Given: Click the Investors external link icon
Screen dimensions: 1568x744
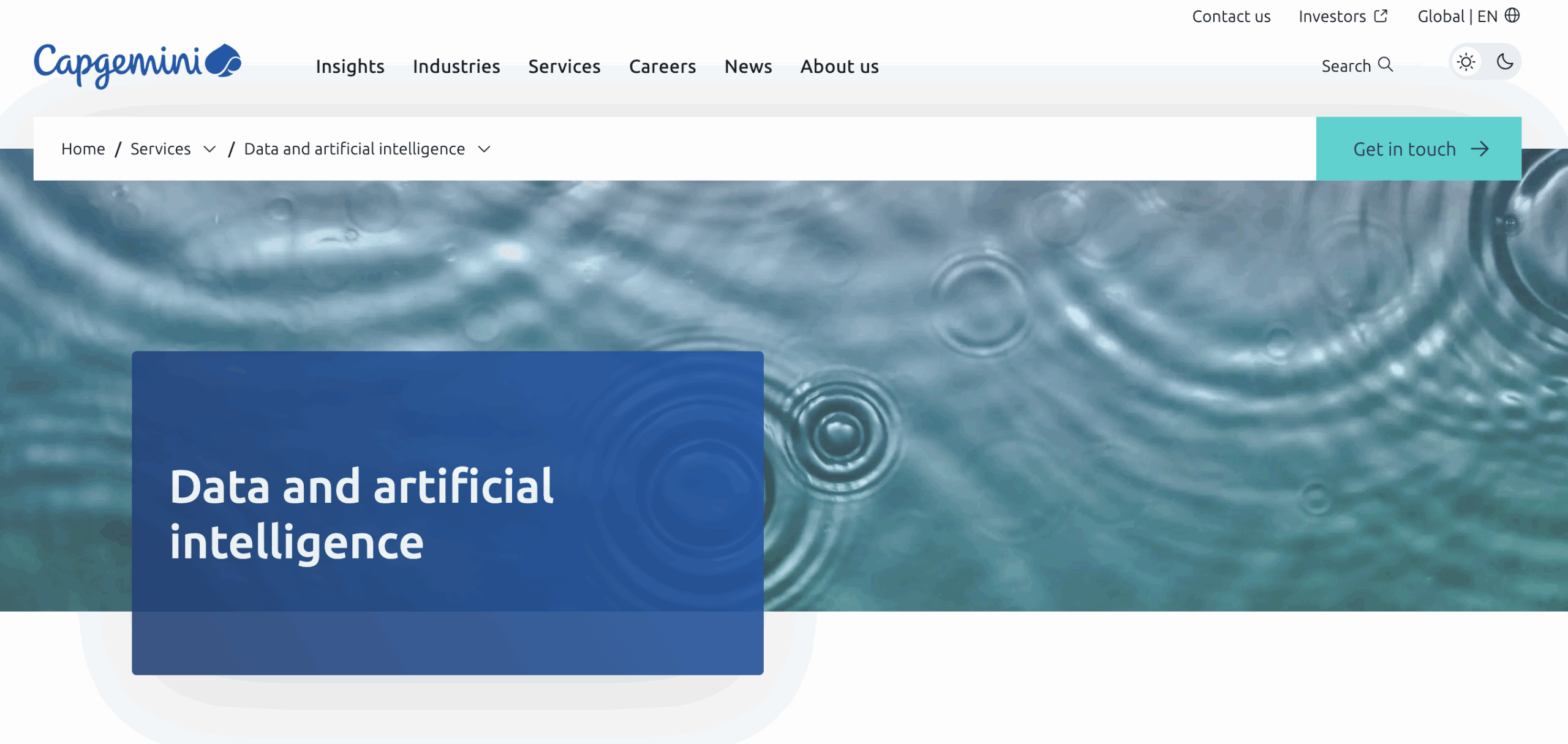Looking at the screenshot, I should tap(1381, 16).
